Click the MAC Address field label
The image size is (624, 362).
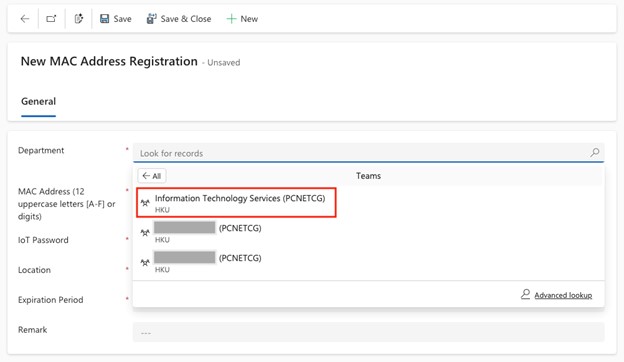click(66, 204)
